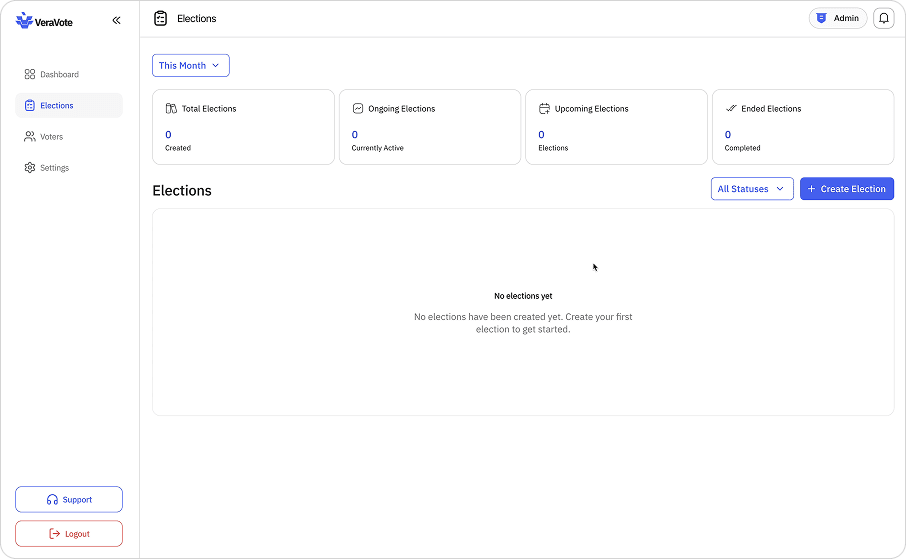This screenshot has height=559, width=906.
Task: Click the 'Currently Active' label
Action: coord(377,148)
